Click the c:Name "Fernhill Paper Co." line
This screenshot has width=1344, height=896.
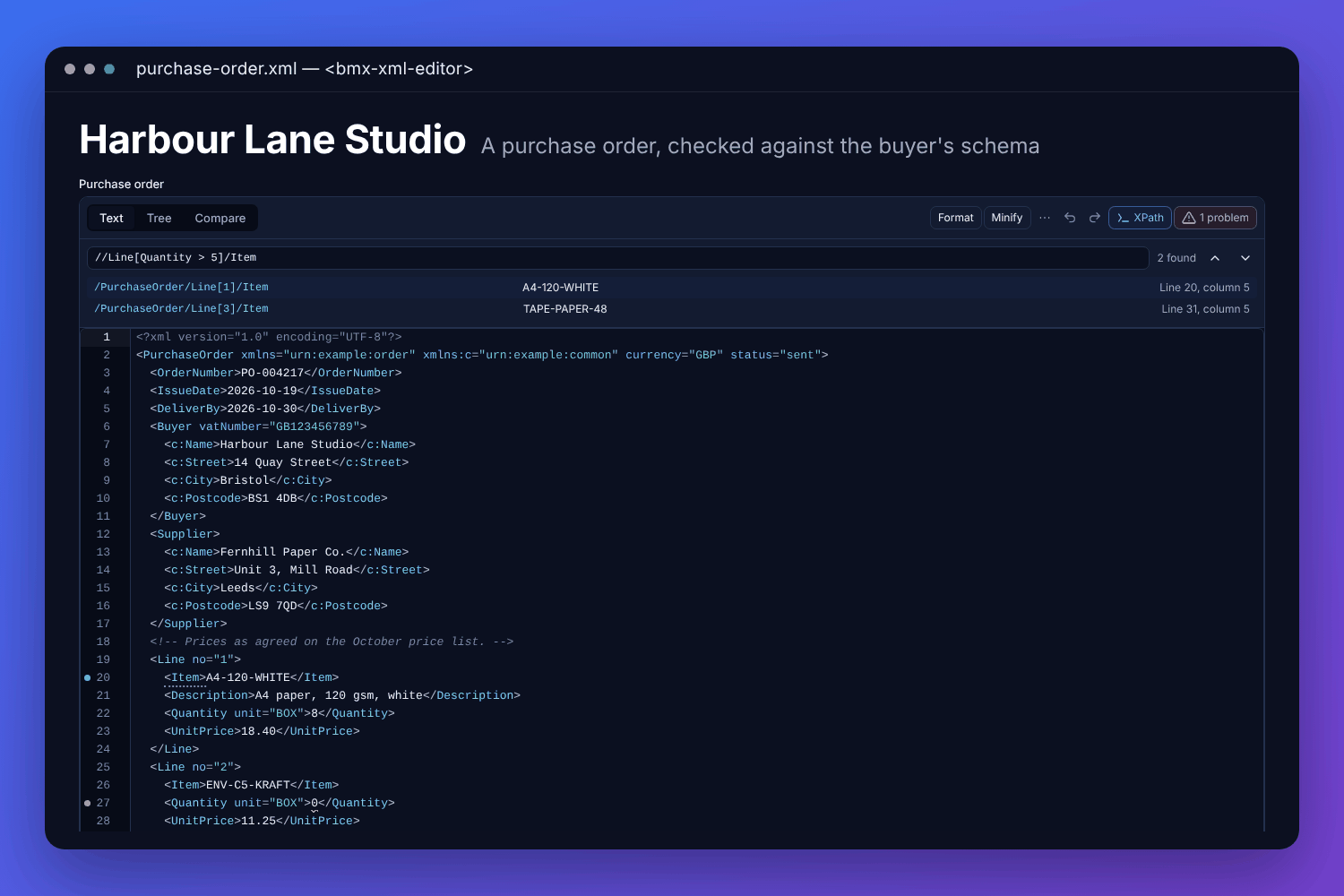coord(287,552)
